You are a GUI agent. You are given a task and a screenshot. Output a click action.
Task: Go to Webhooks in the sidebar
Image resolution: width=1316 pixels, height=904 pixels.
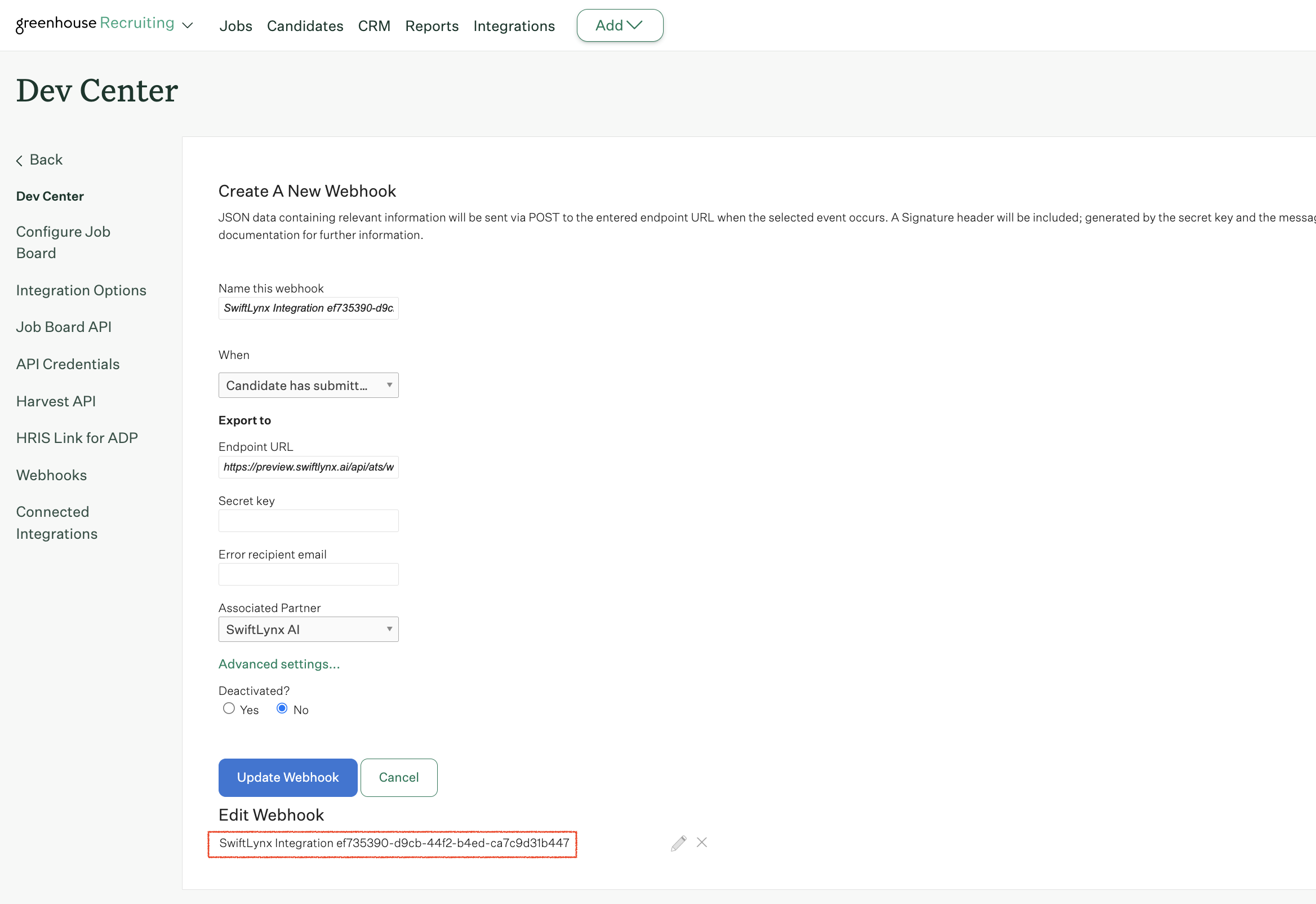coord(51,475)
